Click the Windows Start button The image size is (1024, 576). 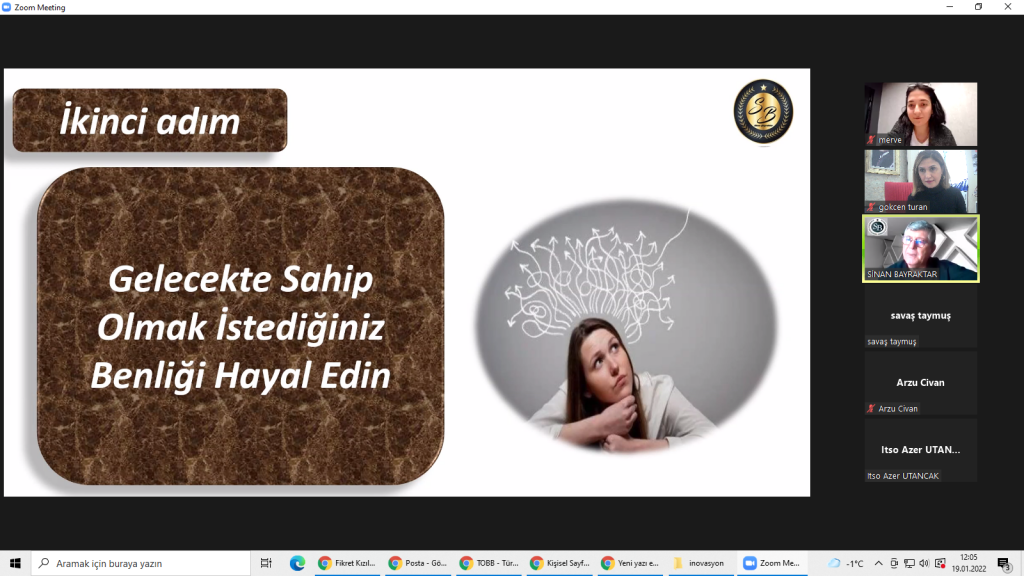(x=15, y=563)
